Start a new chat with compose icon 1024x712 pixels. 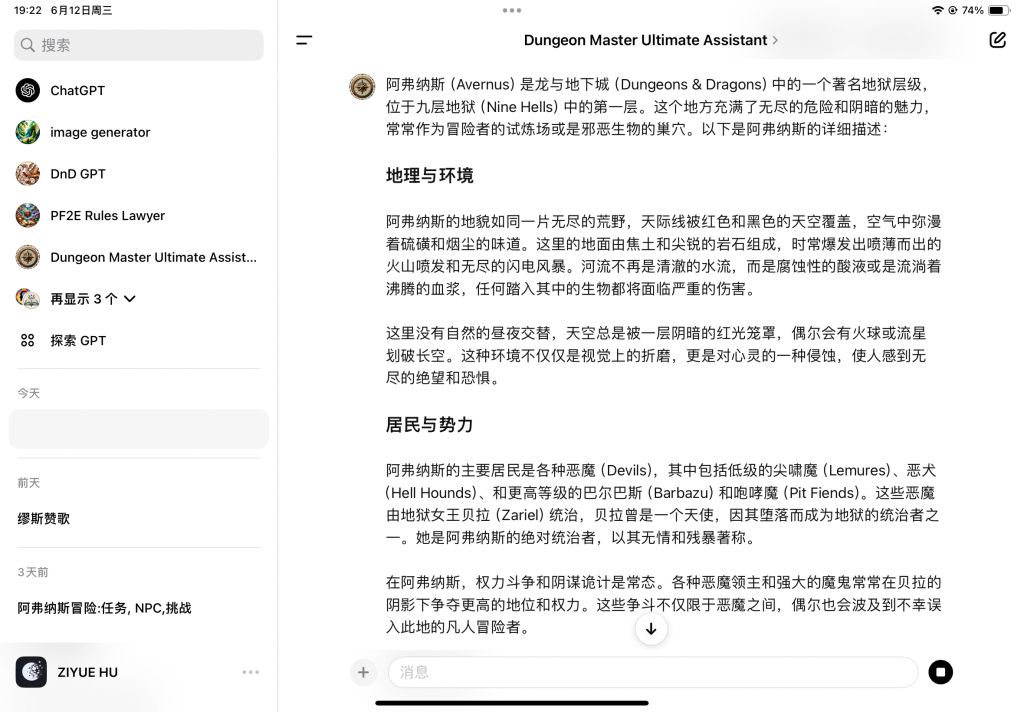click(x=997, y=40)
